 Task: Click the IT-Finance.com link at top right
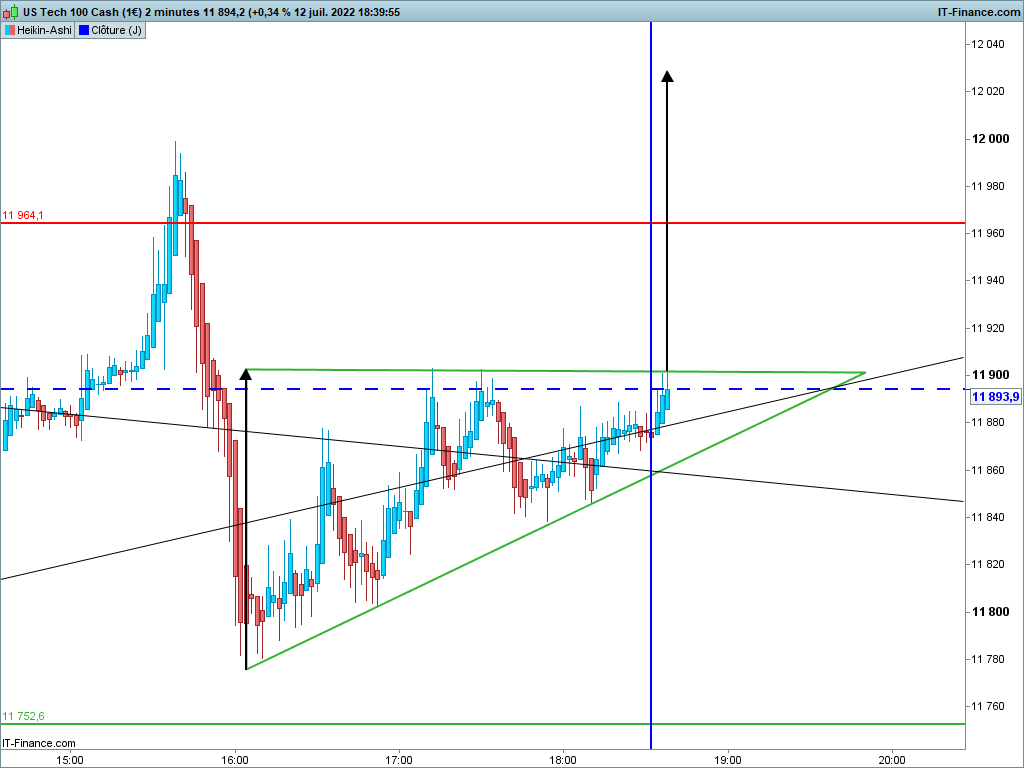tap(978, 12)
